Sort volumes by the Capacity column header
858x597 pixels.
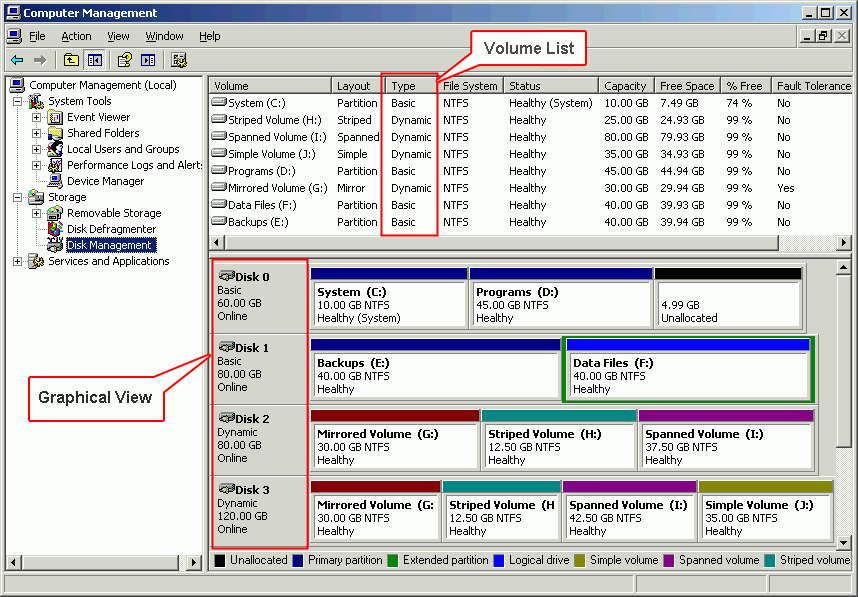625,85
